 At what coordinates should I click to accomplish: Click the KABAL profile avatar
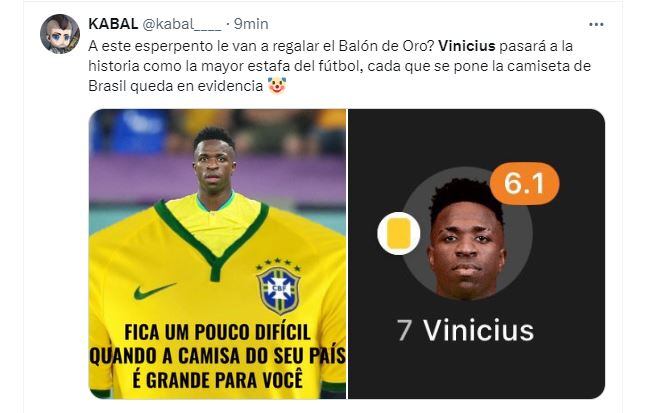click(60, 34)
